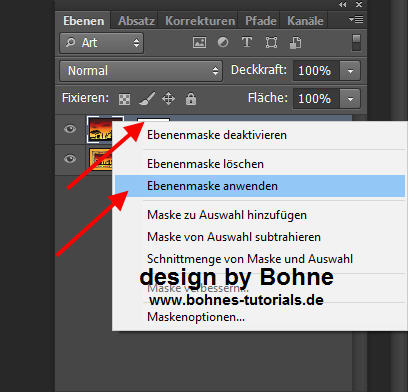Open the Art filter type dropdown

(102, 43)
